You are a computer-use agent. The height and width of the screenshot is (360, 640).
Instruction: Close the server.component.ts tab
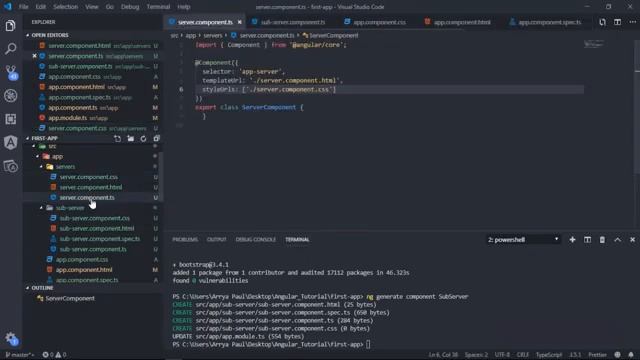240,22
